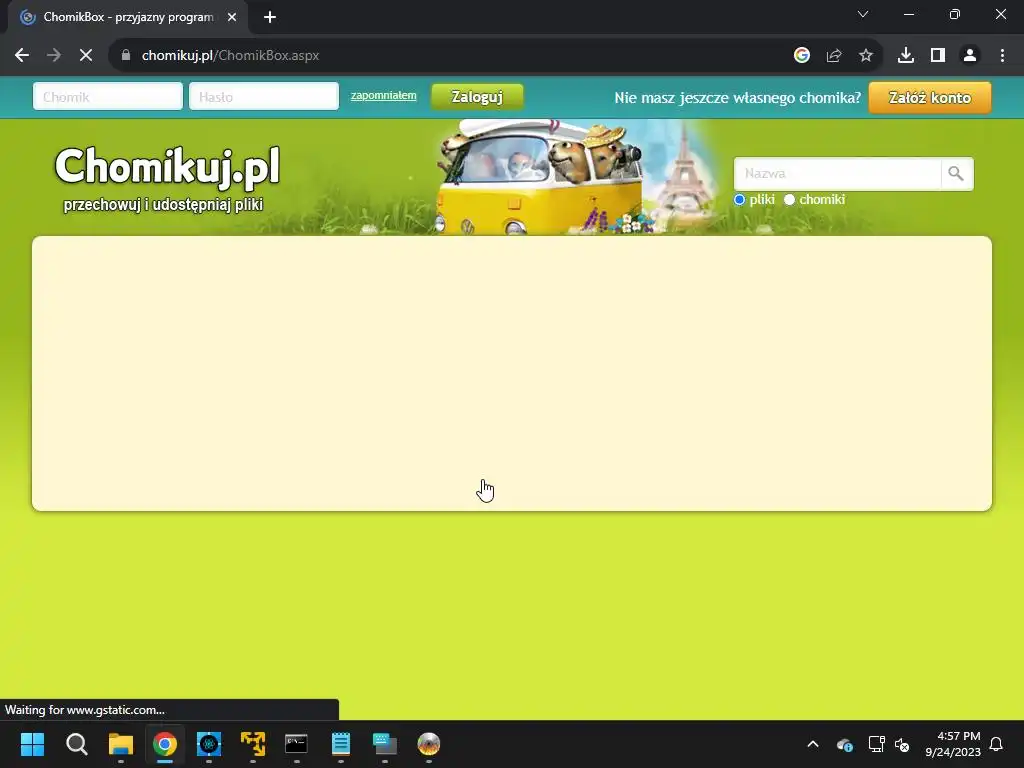Click the padlock site info icon
This screenshot has width=1024, height=768.
coord(126,56)
